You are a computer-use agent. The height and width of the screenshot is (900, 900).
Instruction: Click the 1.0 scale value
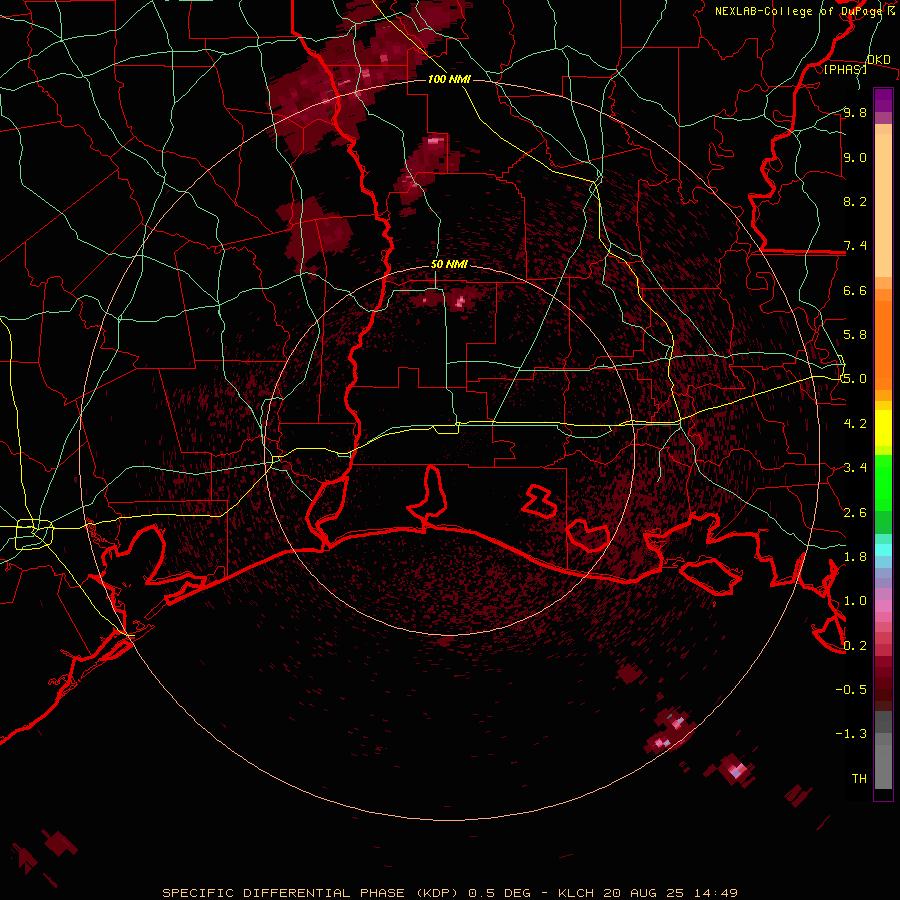point(855,601)
